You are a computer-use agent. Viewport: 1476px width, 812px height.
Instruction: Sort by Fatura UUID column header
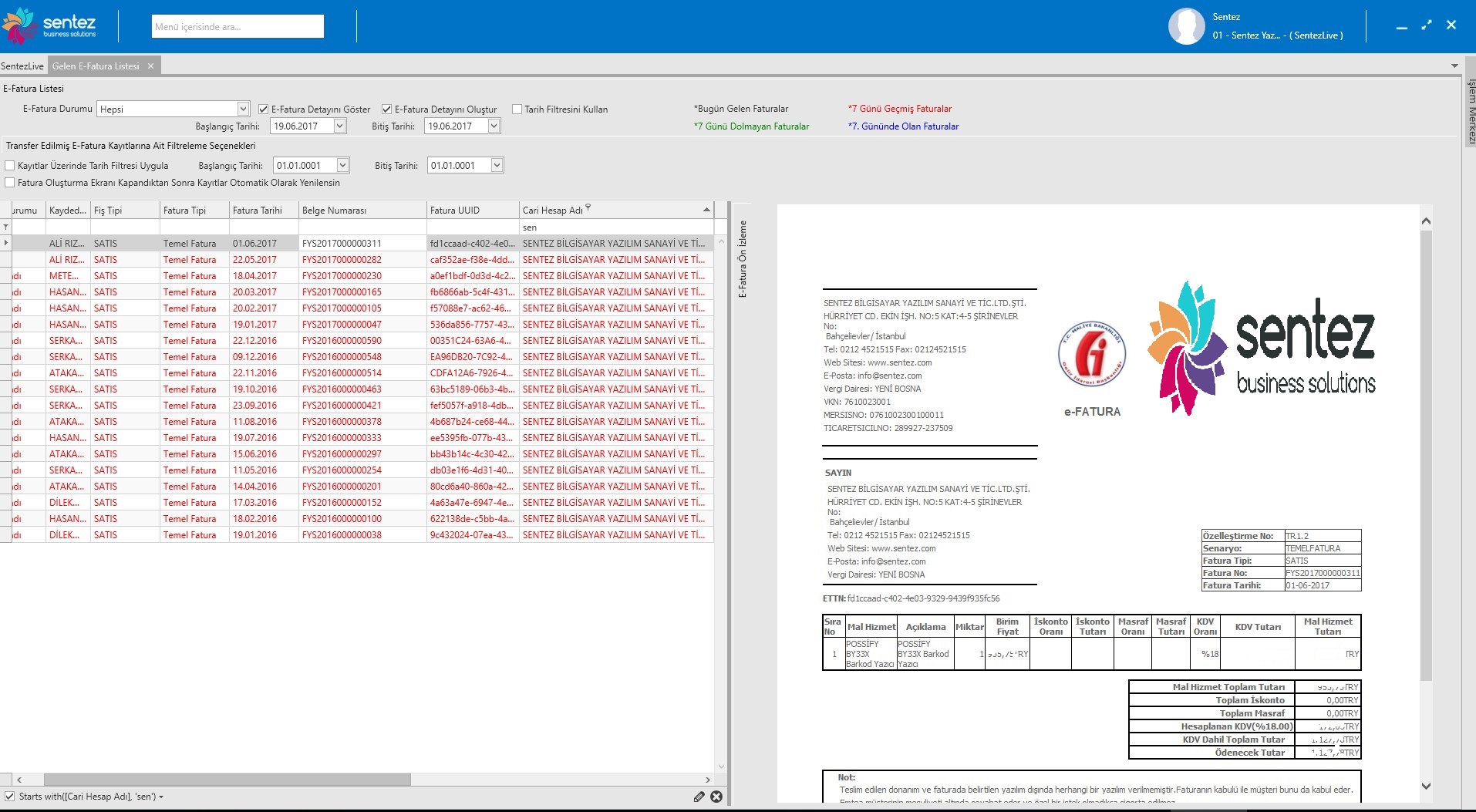coord(473,210)
